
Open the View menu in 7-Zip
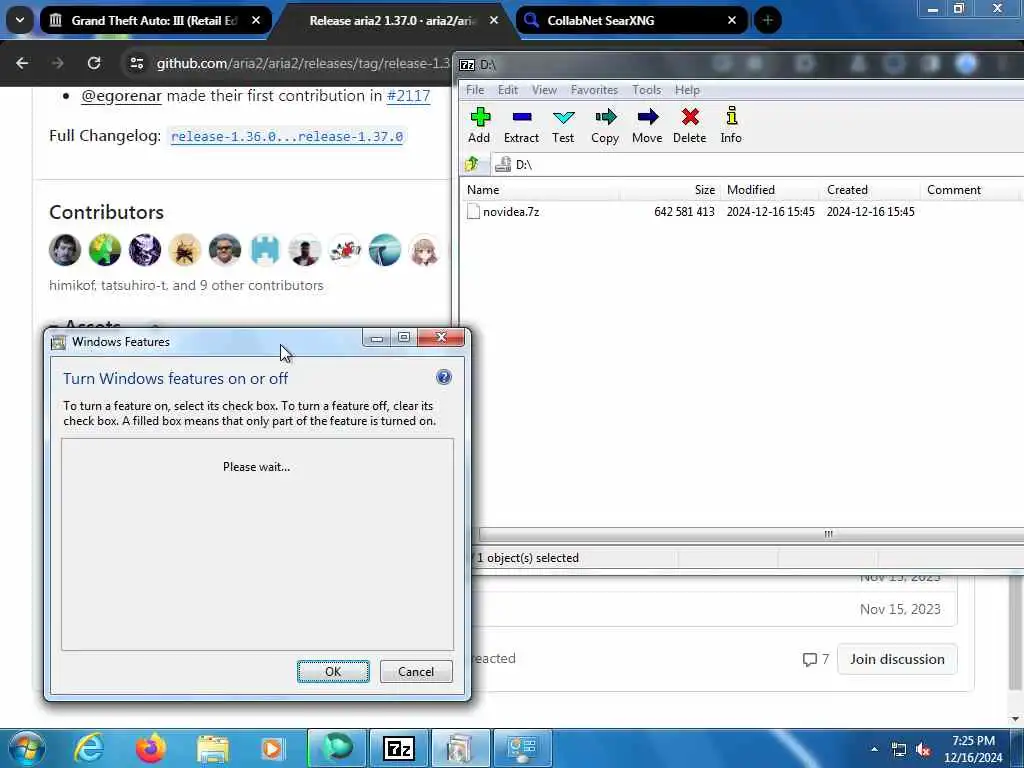(x=544, y=89)
